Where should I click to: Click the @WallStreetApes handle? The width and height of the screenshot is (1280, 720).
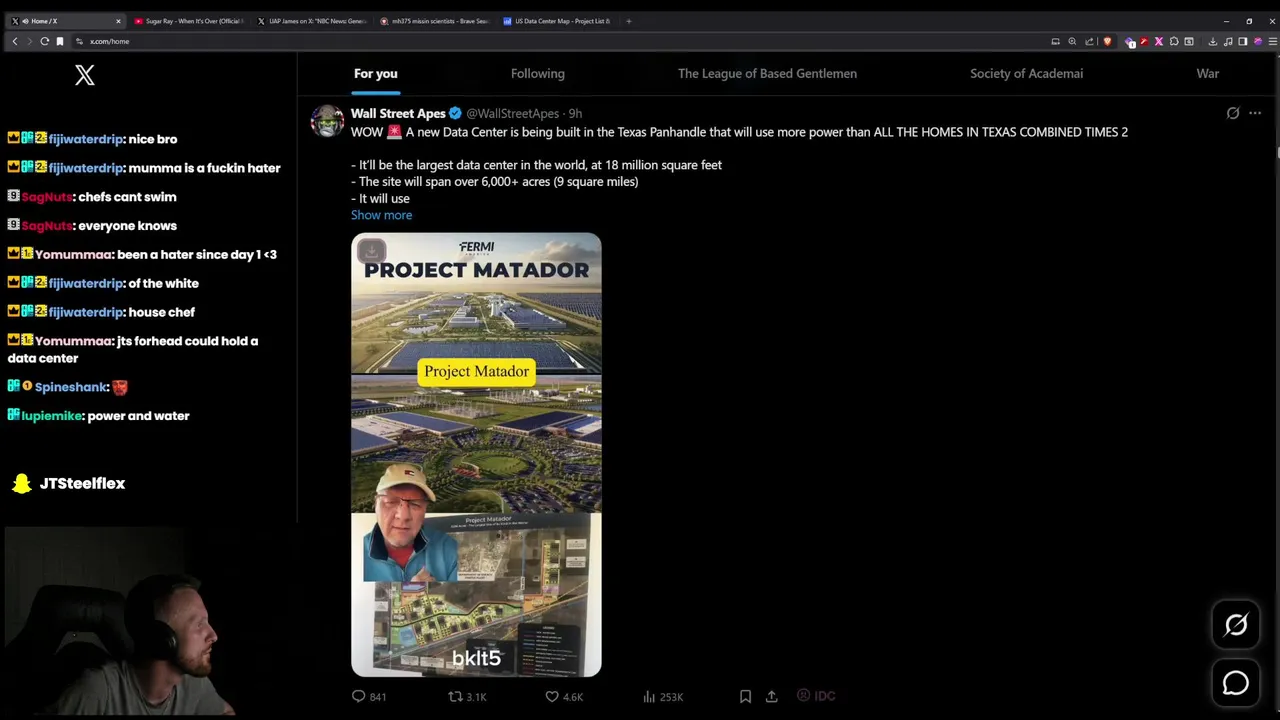point(512,114)
